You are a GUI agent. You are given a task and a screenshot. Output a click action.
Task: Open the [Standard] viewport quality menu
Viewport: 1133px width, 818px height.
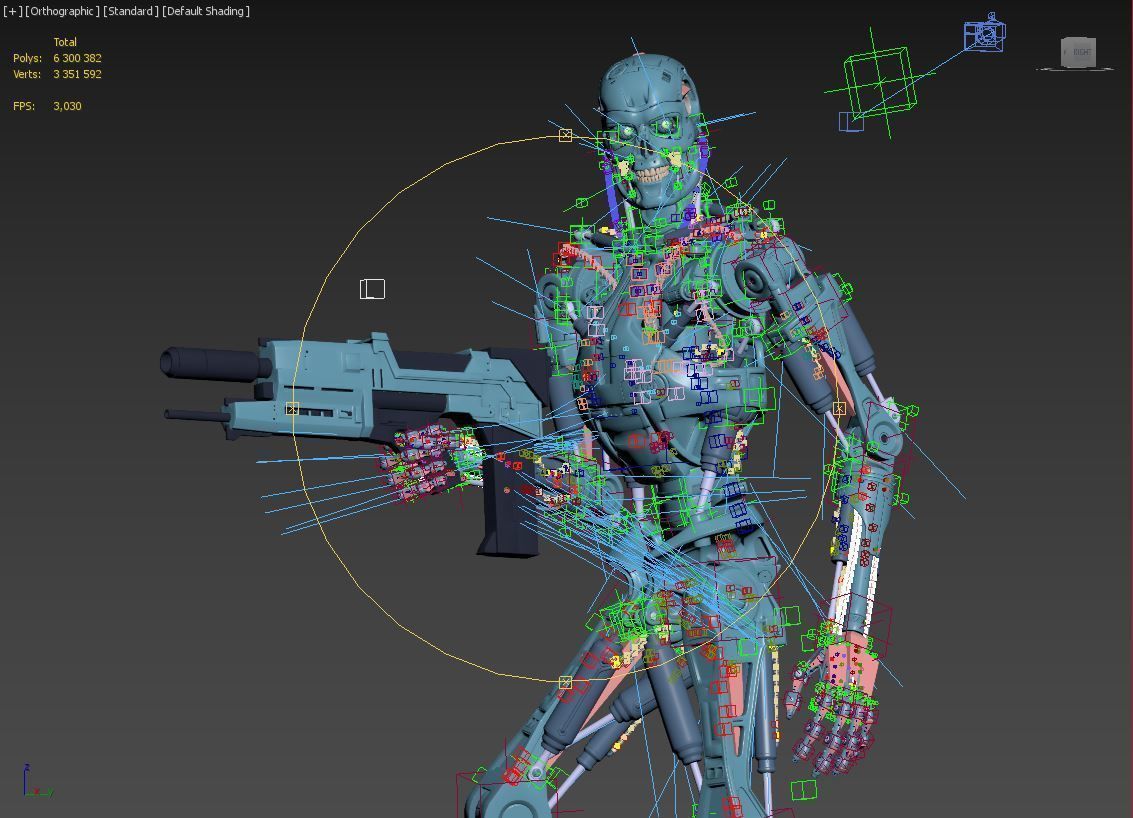pos(131,11)
